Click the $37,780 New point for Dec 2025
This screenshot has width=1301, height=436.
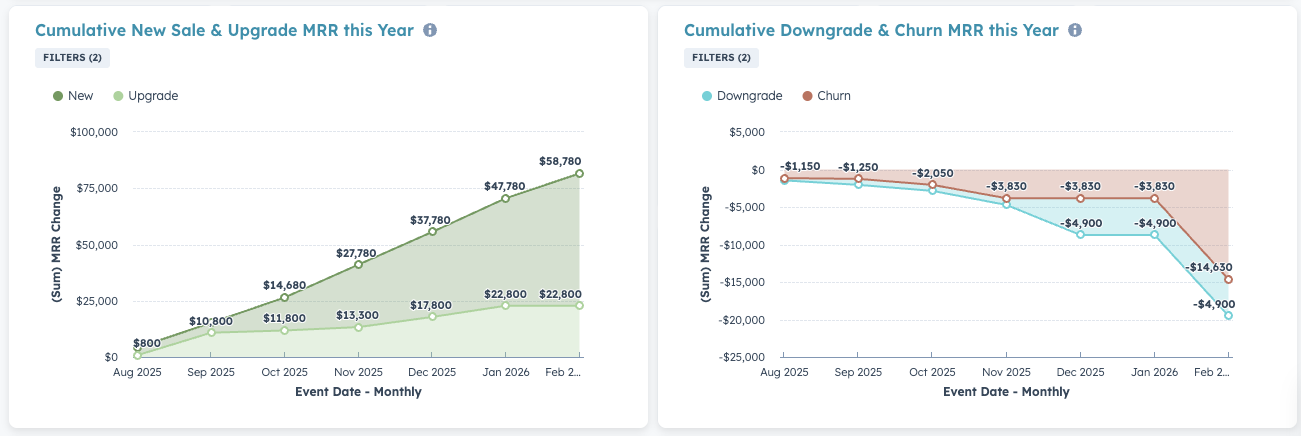(432, 232)
